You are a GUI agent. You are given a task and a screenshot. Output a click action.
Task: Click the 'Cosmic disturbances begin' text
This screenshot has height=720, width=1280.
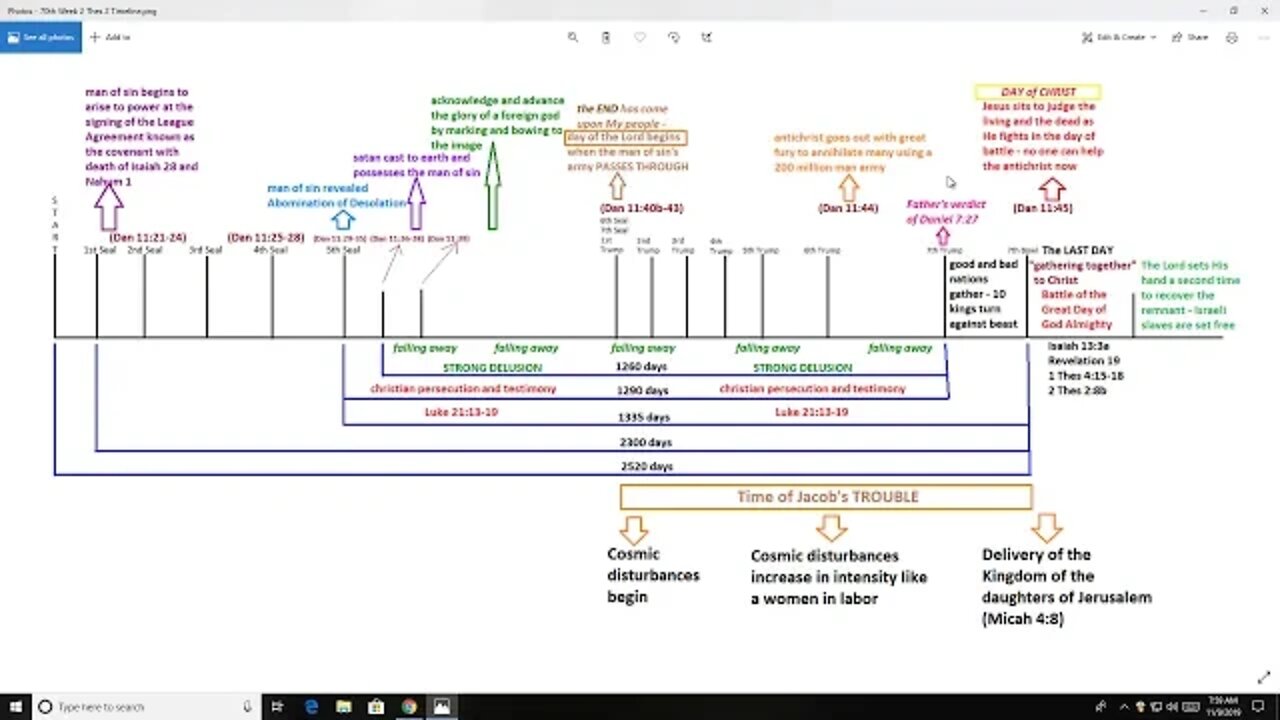[x=653, y=575]
